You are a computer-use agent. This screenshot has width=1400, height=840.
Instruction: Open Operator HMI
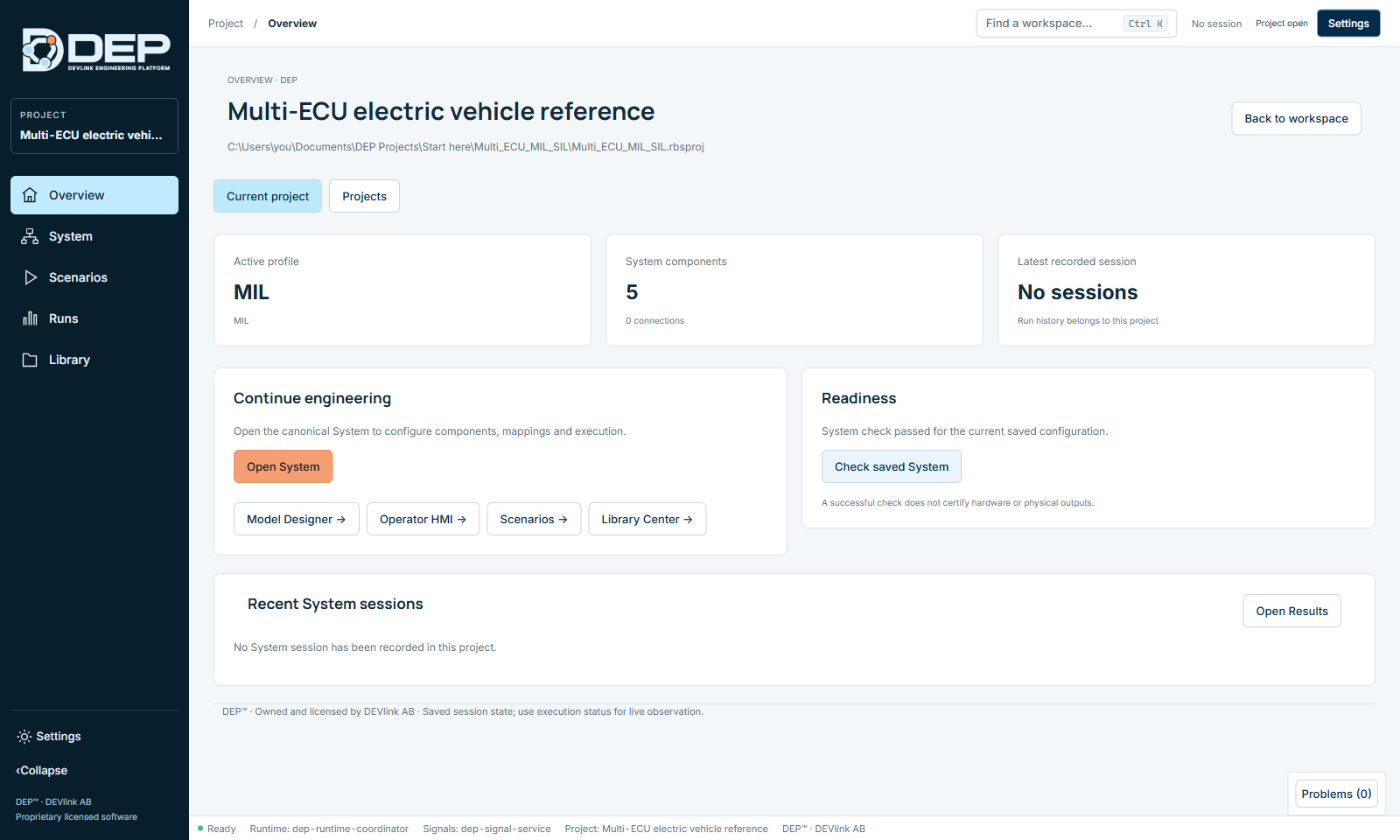point(423,519)
